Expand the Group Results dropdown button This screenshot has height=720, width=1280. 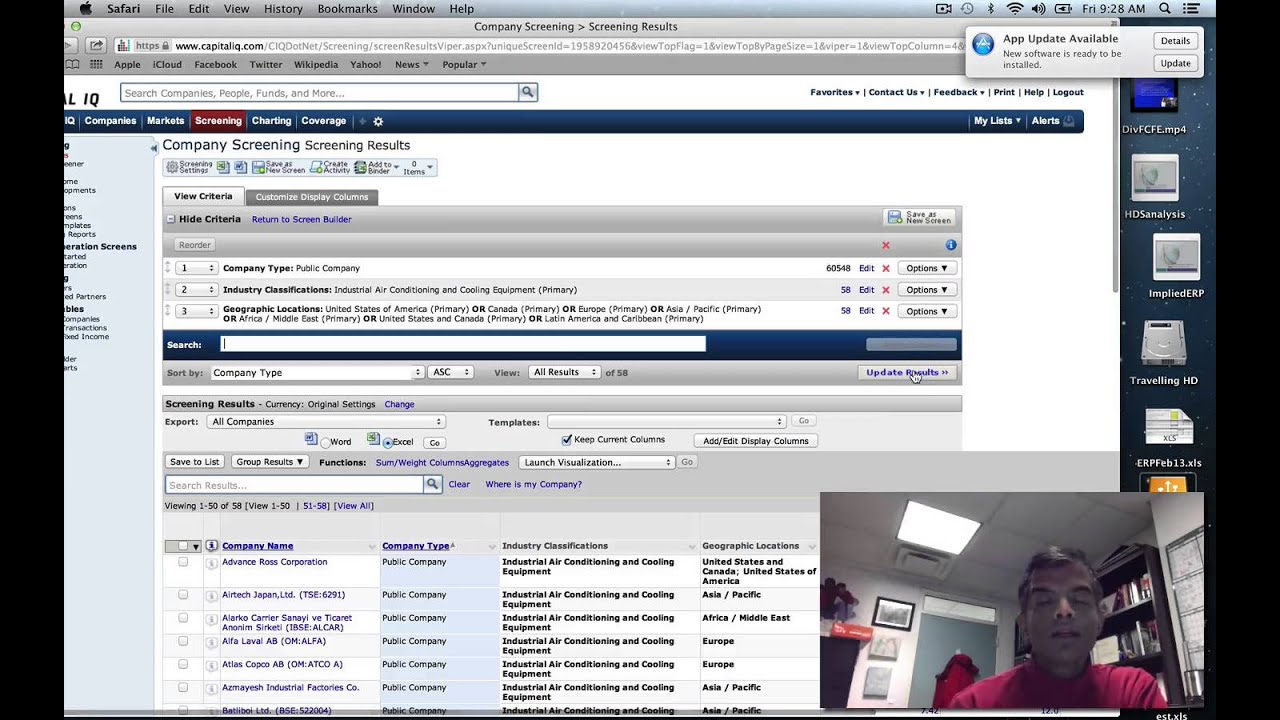pyautogui.click(x=269, y=462)
